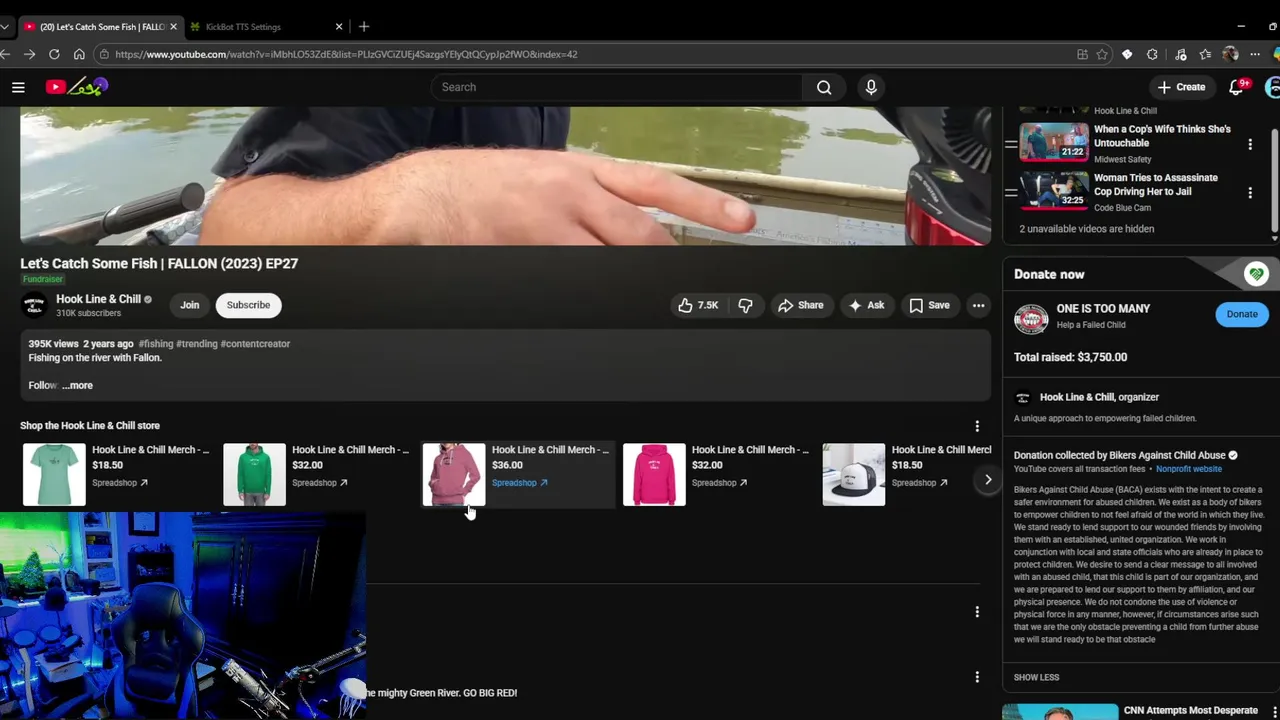Click the #trending hashtag

coord(197,344)
